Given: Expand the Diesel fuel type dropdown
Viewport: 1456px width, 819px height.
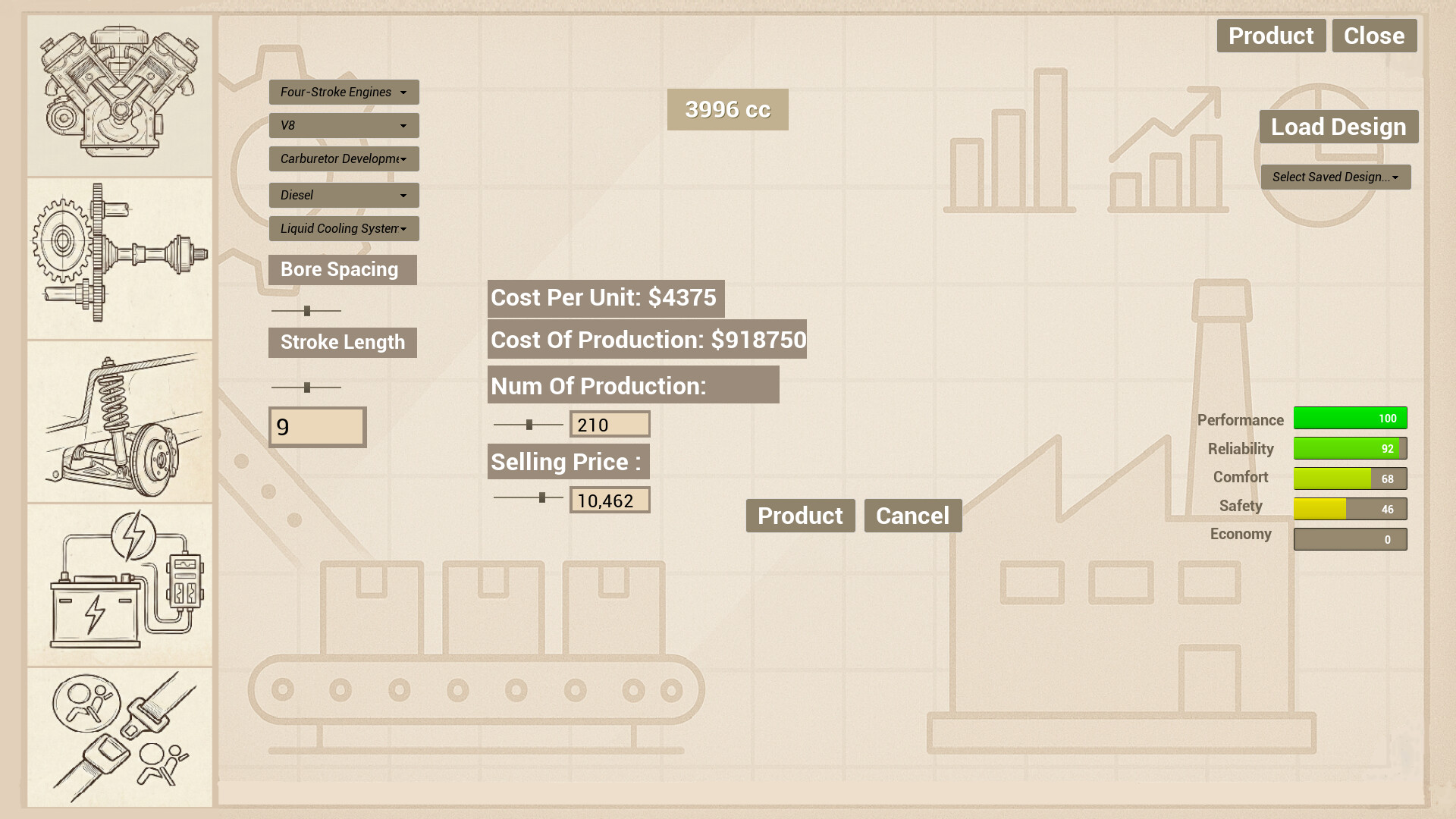Looking at the screenshot, I should pyautogui.click(x=344, y=195).
